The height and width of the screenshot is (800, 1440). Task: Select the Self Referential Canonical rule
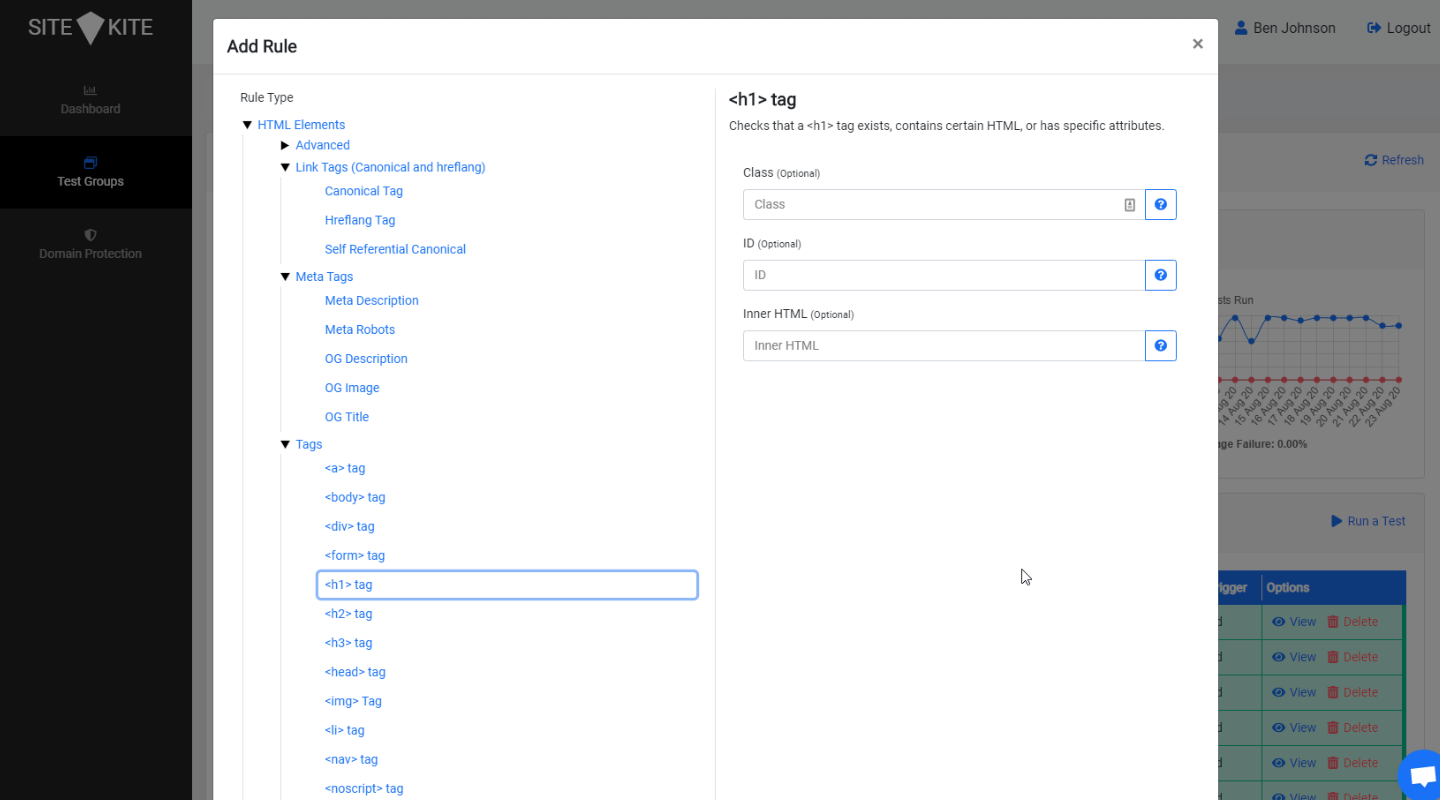coord(395,249)
